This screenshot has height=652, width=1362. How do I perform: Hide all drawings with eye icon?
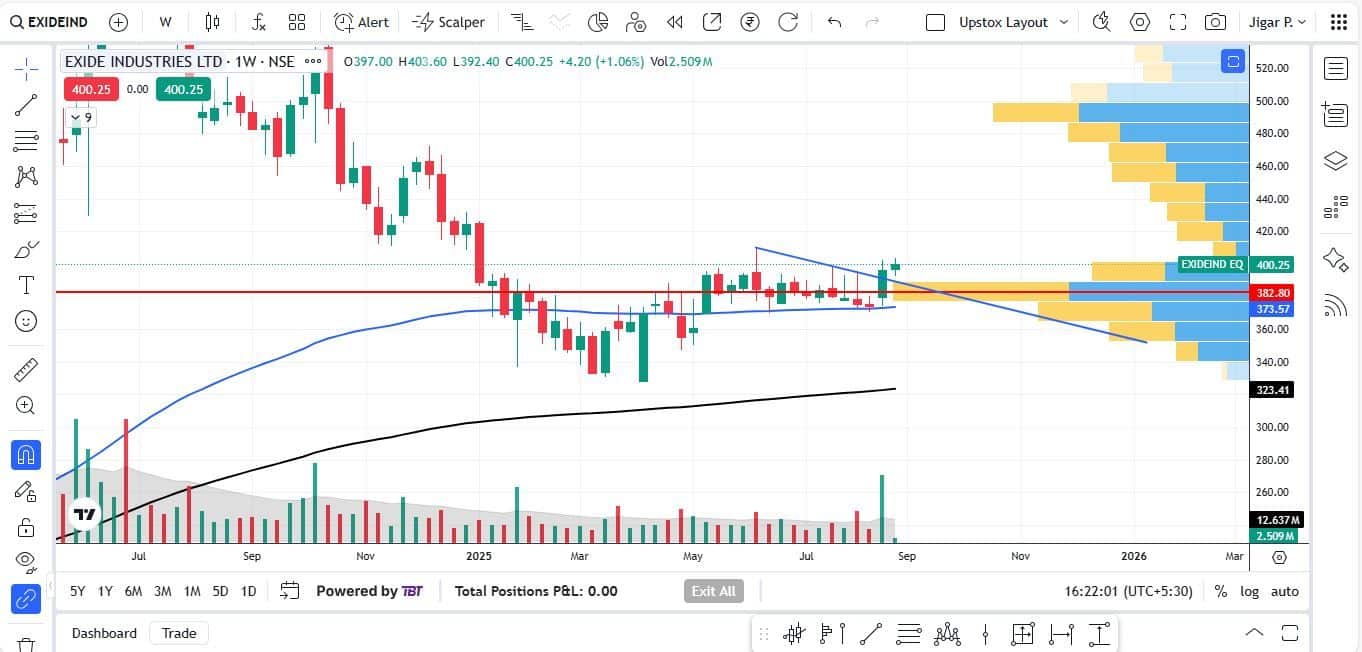27,560
